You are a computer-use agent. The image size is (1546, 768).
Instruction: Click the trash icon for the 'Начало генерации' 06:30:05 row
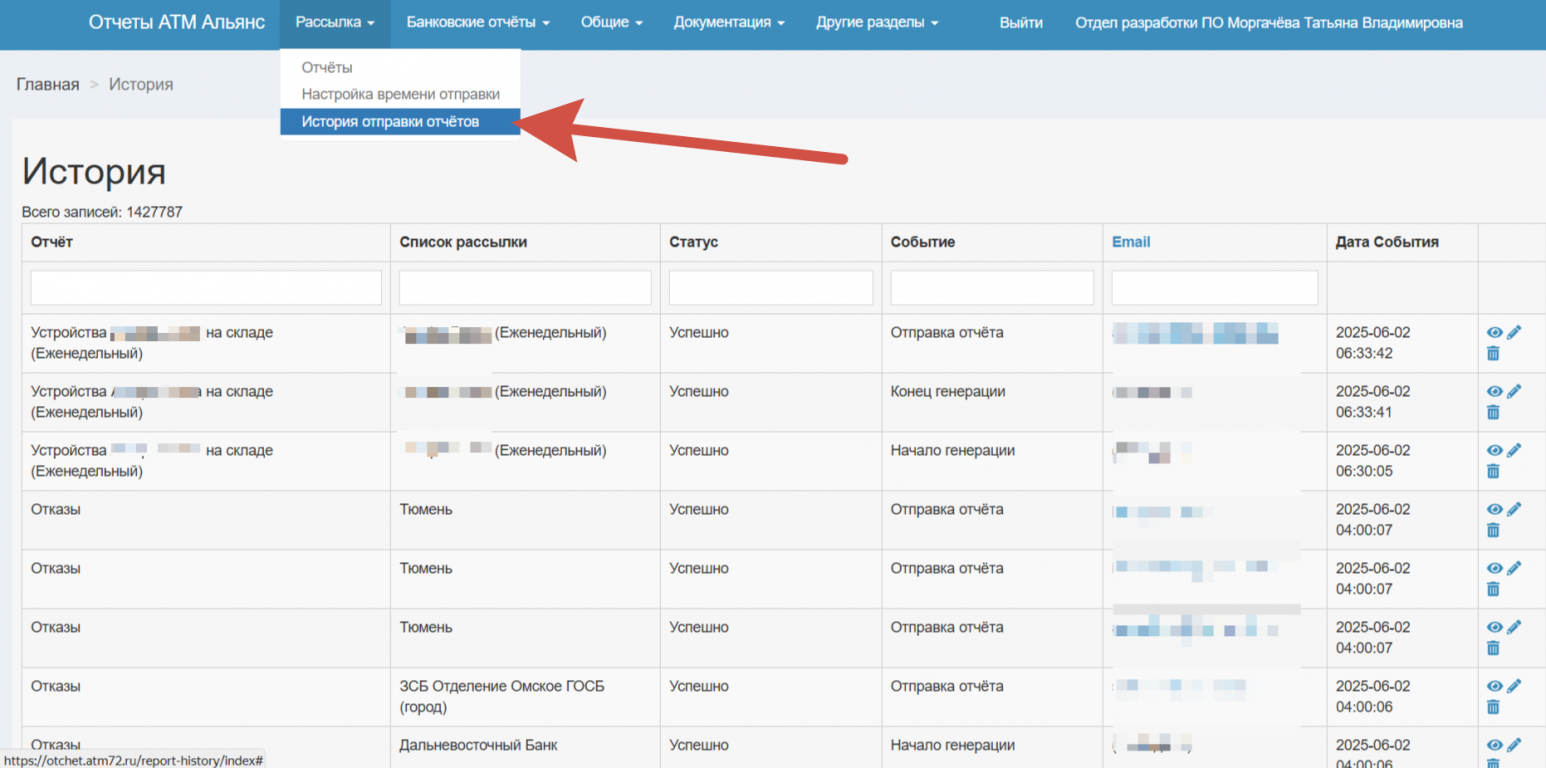pyautogui.click(x=1493, y=471)
